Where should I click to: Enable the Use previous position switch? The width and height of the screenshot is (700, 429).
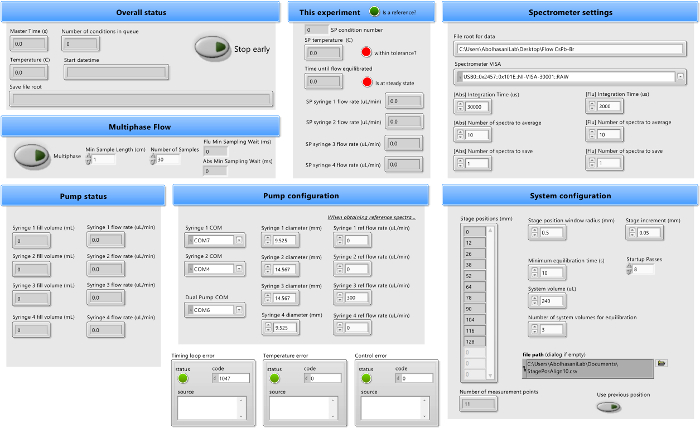tap(608, 406)
